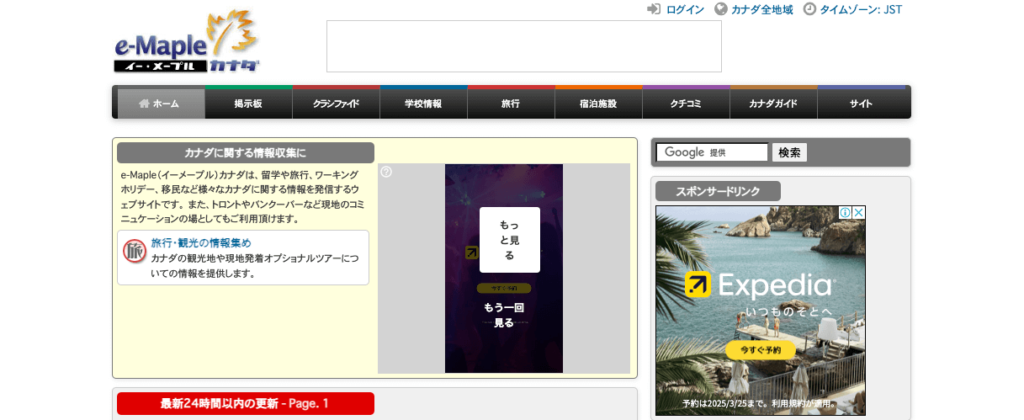Open the カナダ全地域 region link
This screenshot has height=420, width=1024.
[x=762, y=9]
